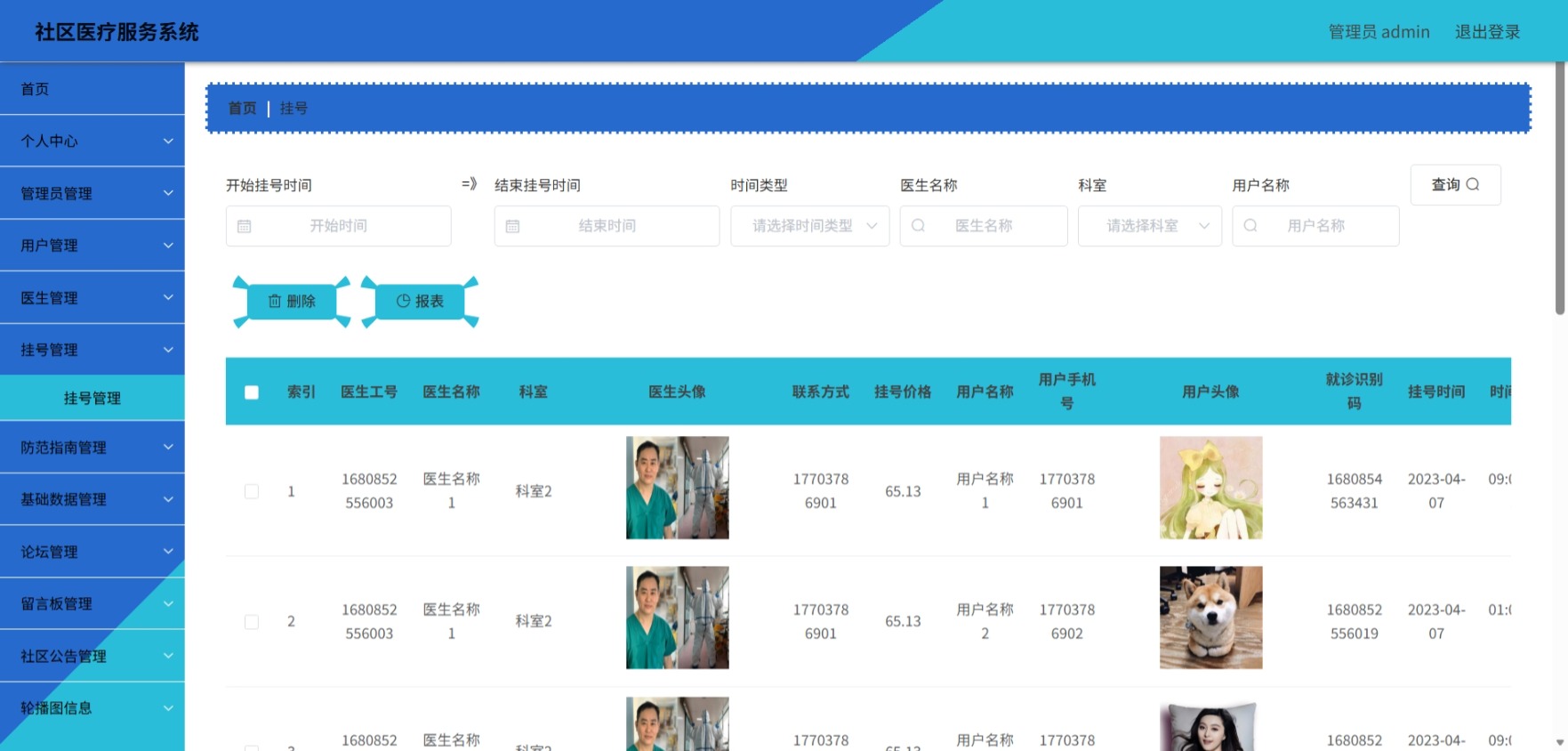The image size is (1568, 751).
Task: Click the 索引 column header
Action: pyautogui.click(x=302, y=392)
